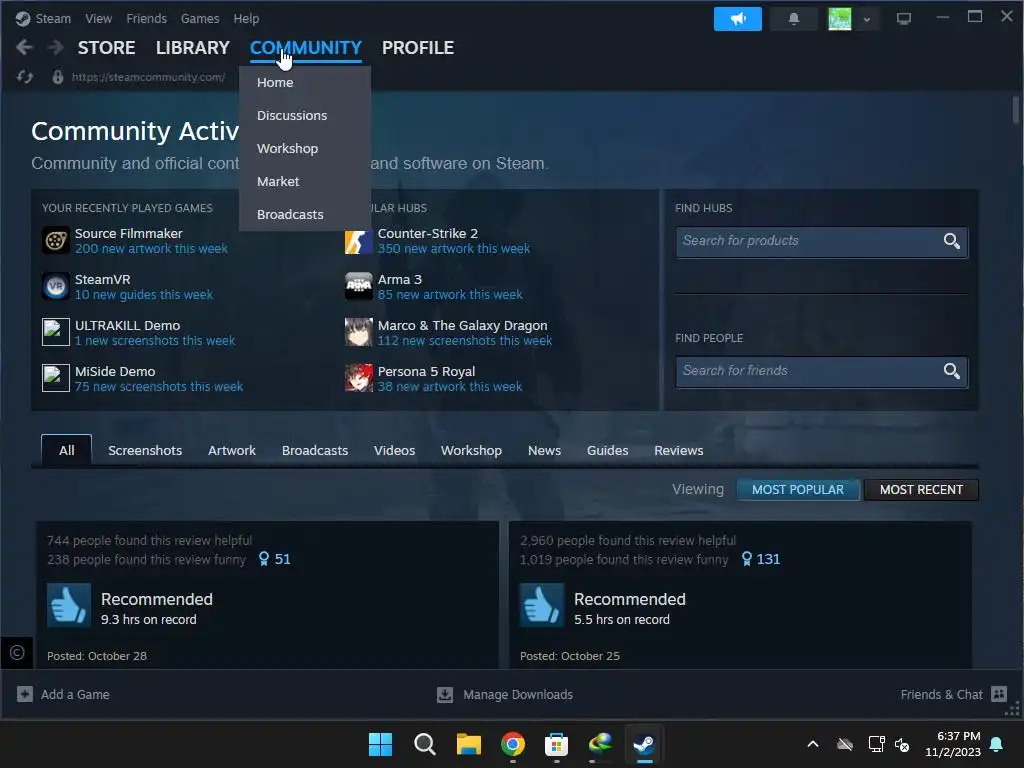Click the page vertical scrollbar
Viewport: 1024px width, 768px height.
click(x=1016, y=110)
